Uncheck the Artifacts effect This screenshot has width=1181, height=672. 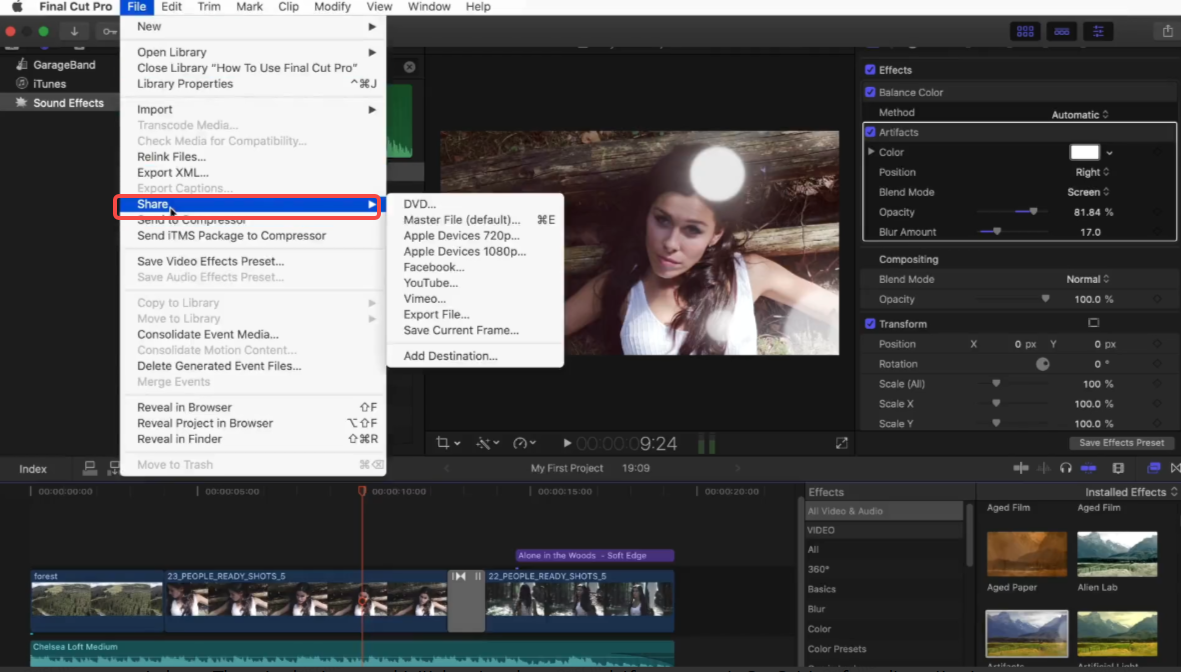point(870,131)
